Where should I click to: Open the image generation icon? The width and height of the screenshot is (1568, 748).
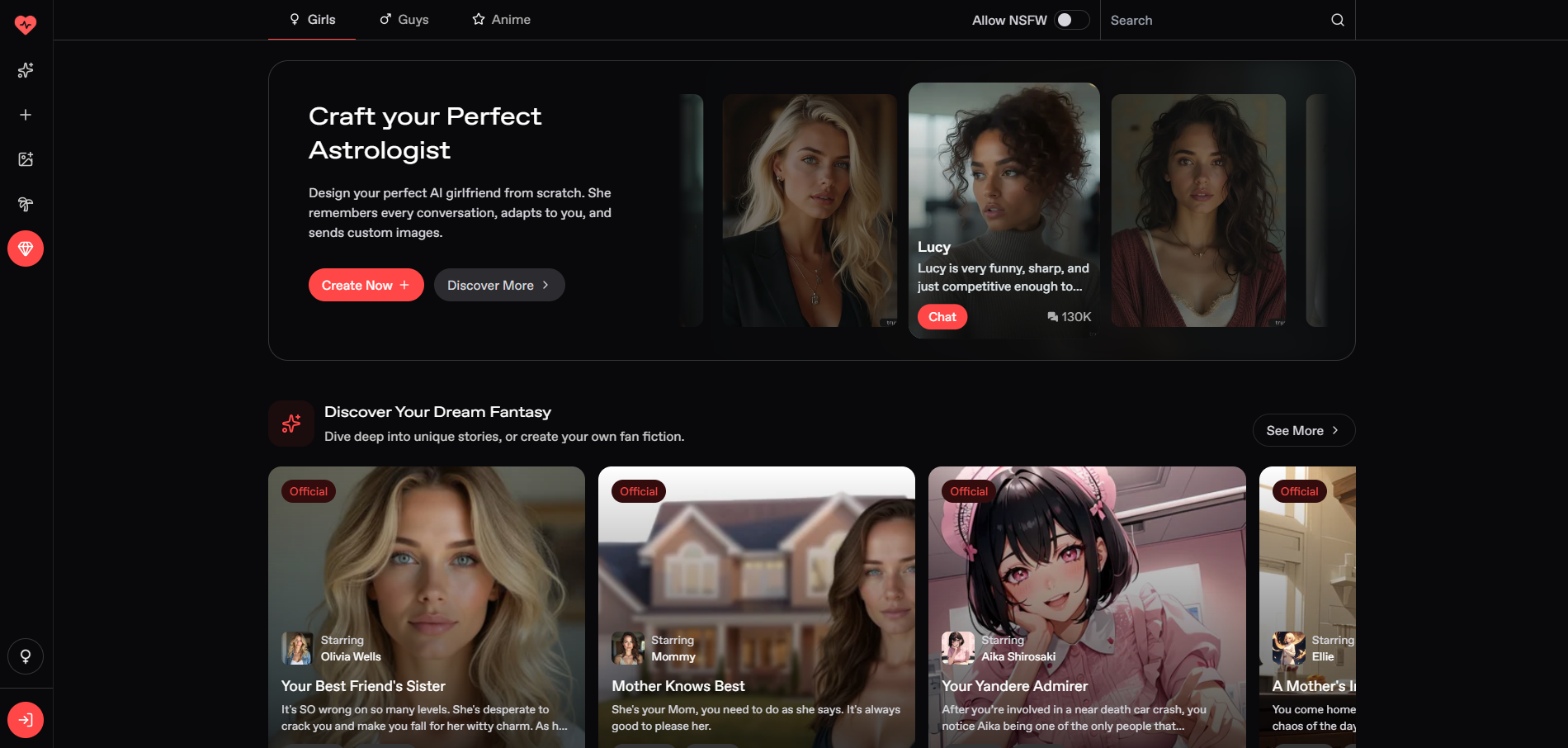point(26,159)
